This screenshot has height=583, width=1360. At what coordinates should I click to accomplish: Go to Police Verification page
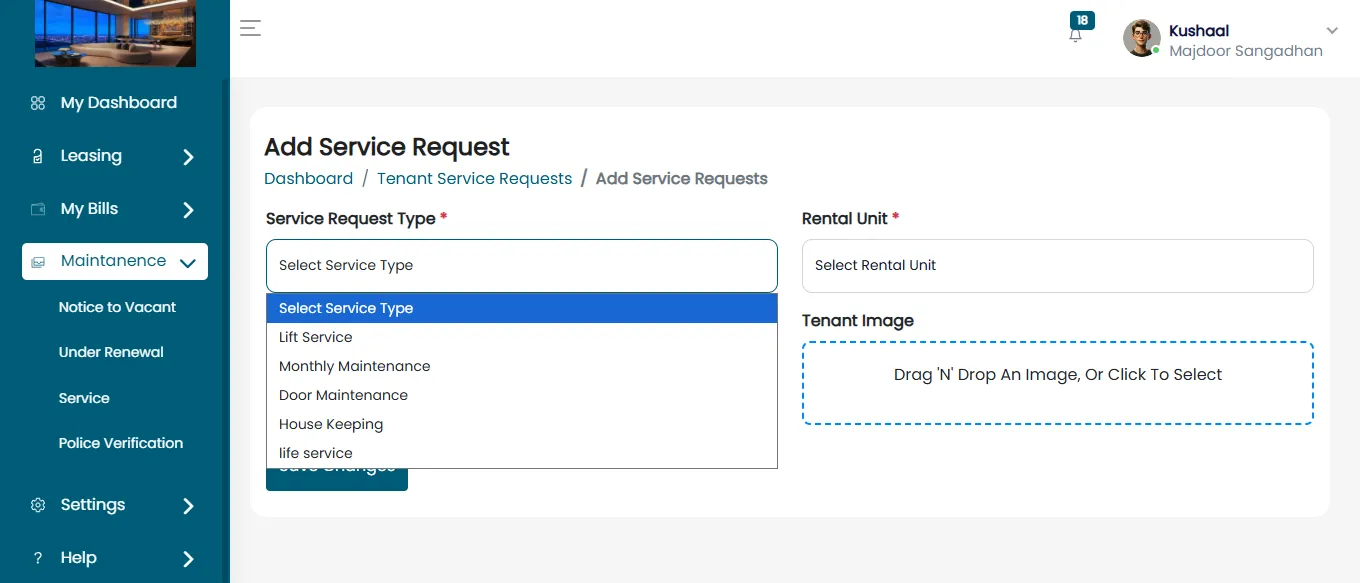pos(121,443)
